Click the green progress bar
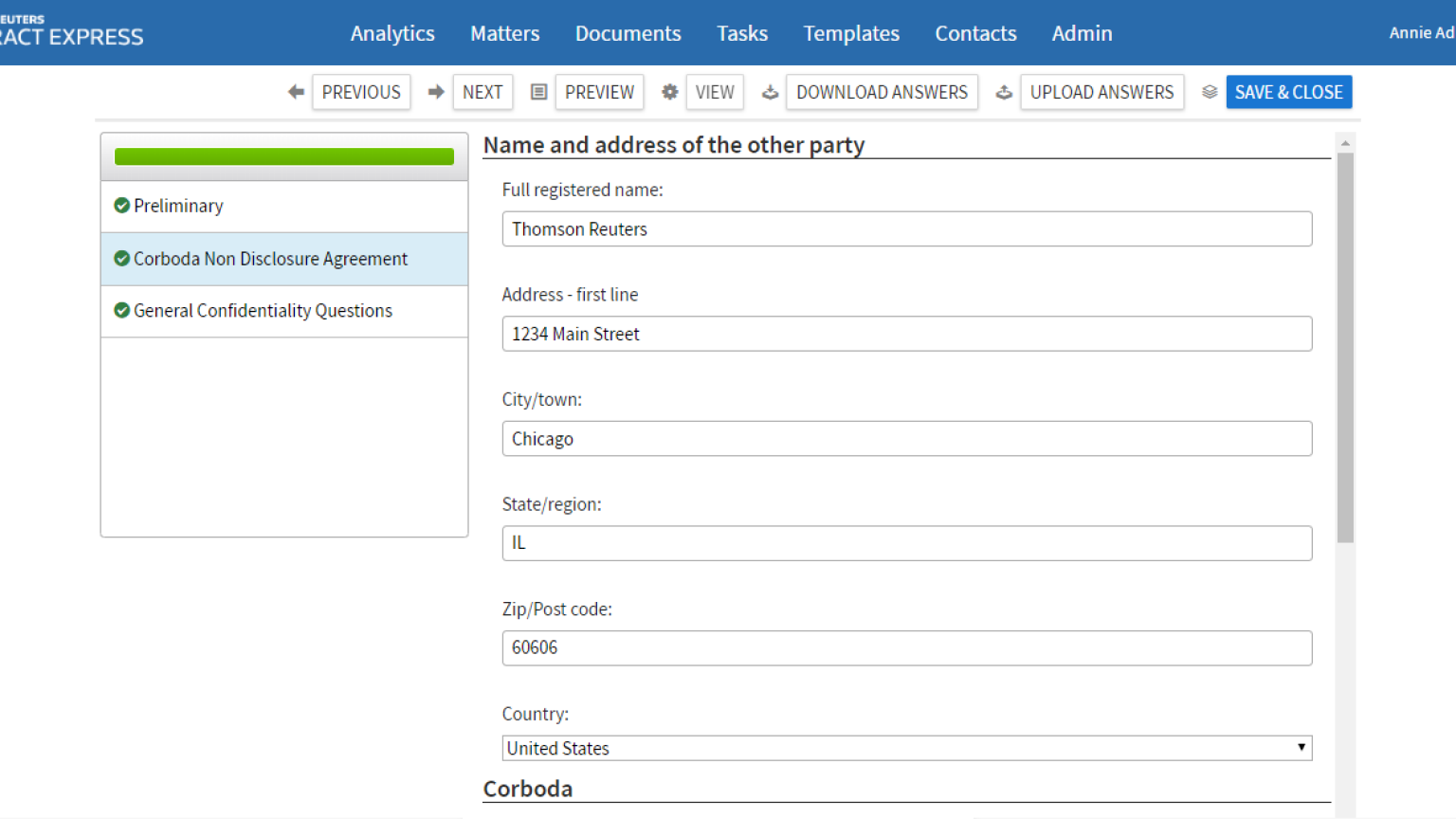Screen dimensions: 1456x819 tap(284, 156)
